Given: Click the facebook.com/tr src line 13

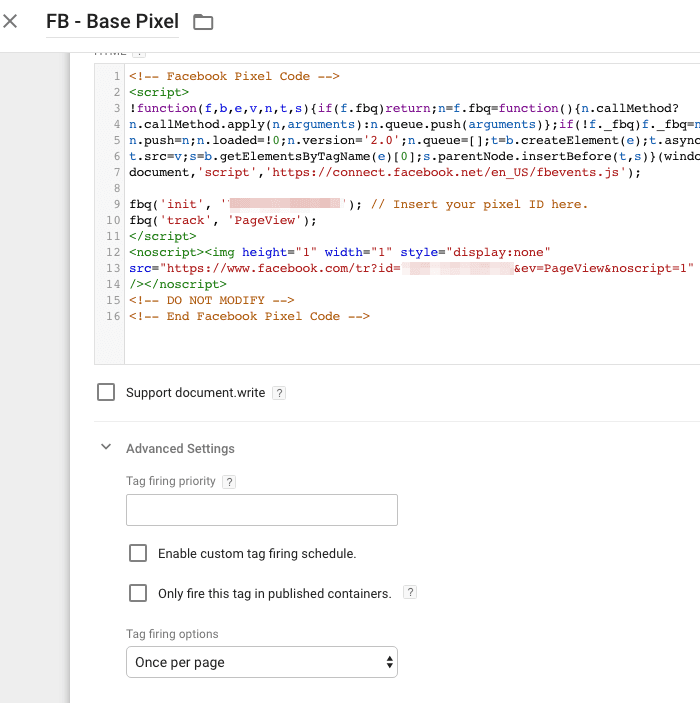Looking at the screenshot, I should pyautogui.click(x=411, y=269).
